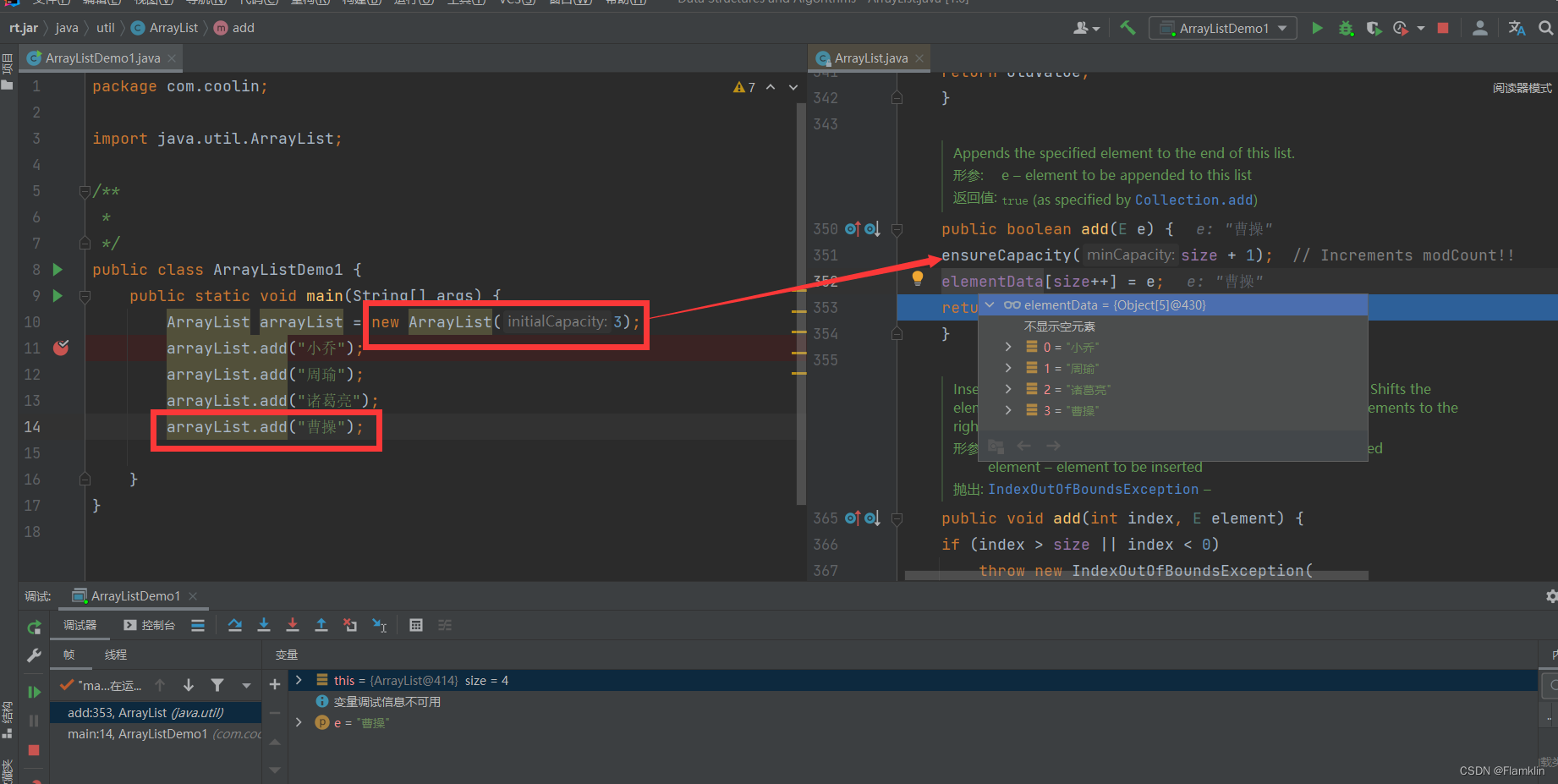Image resolution: width=1558 pixels, height=784 pixels.
Task: Toggle the breakpoint on line 11
Action: tap(61, 348)
